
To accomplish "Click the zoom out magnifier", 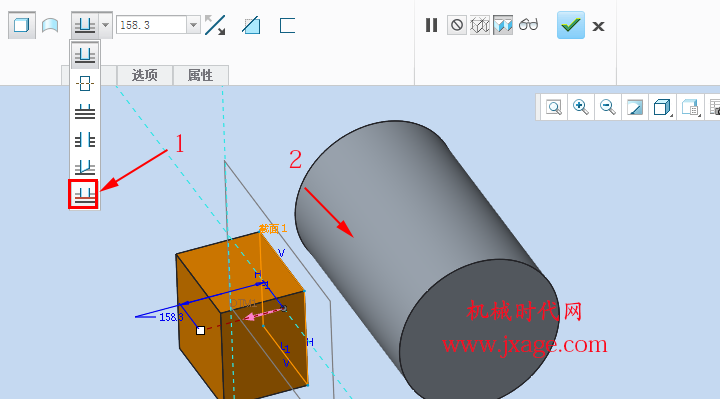I will (608, 107).
